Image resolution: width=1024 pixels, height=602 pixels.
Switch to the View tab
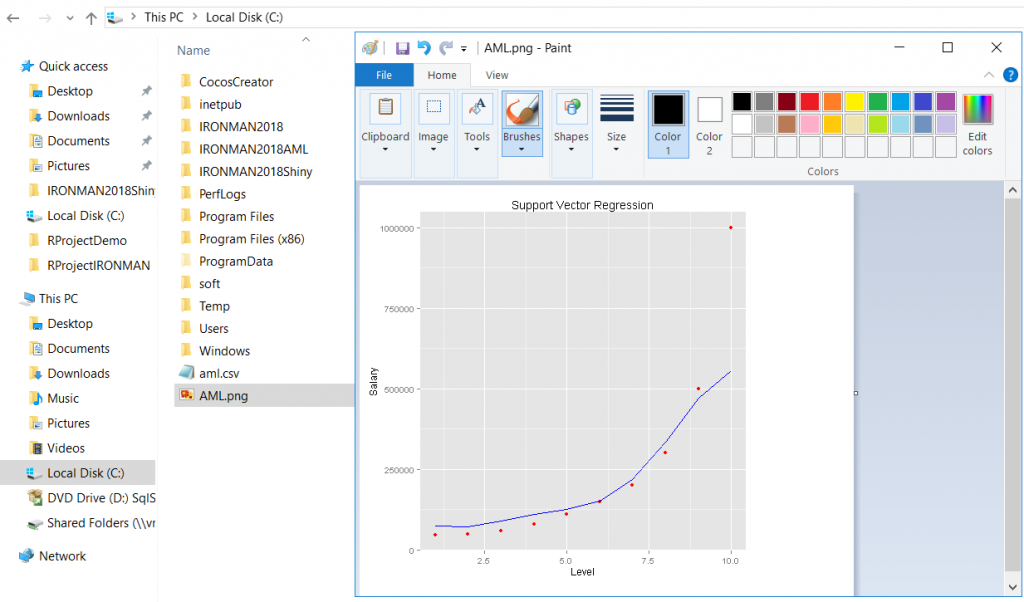click(x=497, y=75)
